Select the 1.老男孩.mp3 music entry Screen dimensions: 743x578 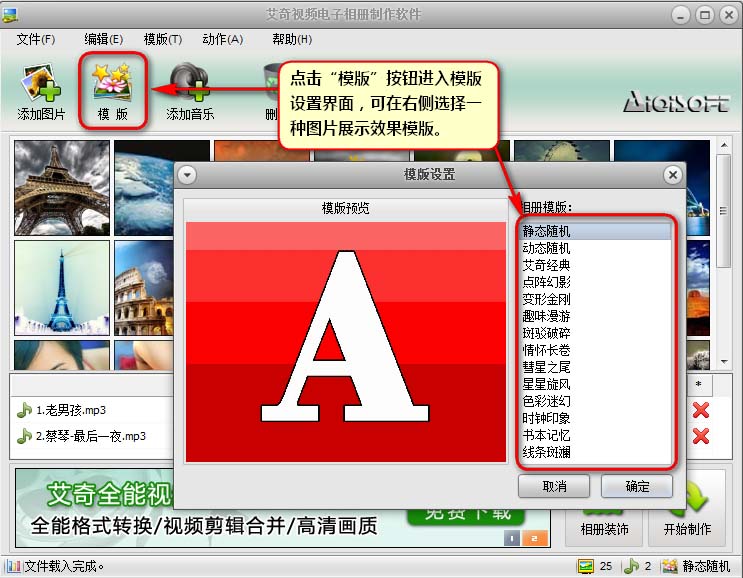pyautogui.click(x=71, y=410)
